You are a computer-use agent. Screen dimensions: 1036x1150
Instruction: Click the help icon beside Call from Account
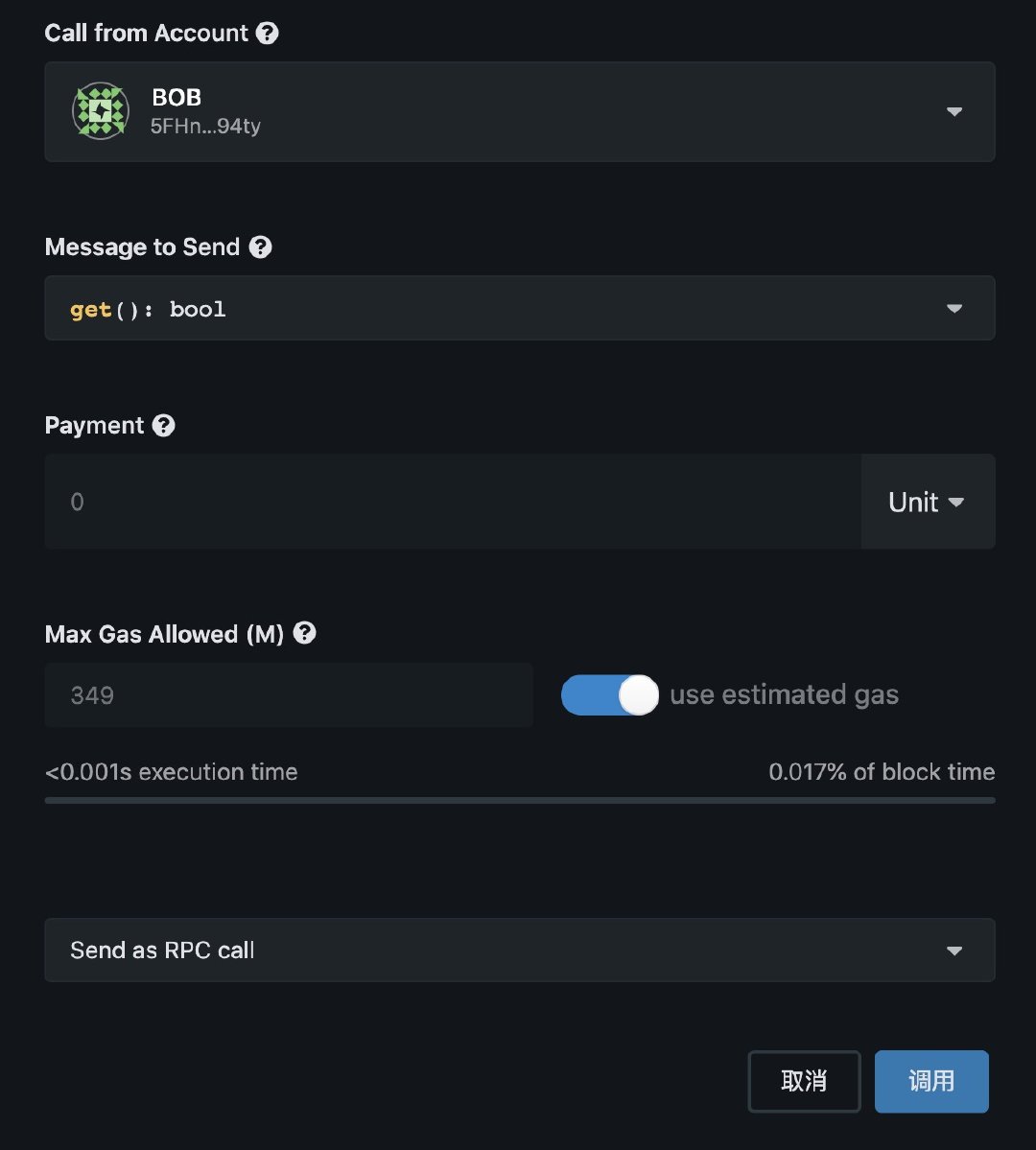click(x=268, y=33)
